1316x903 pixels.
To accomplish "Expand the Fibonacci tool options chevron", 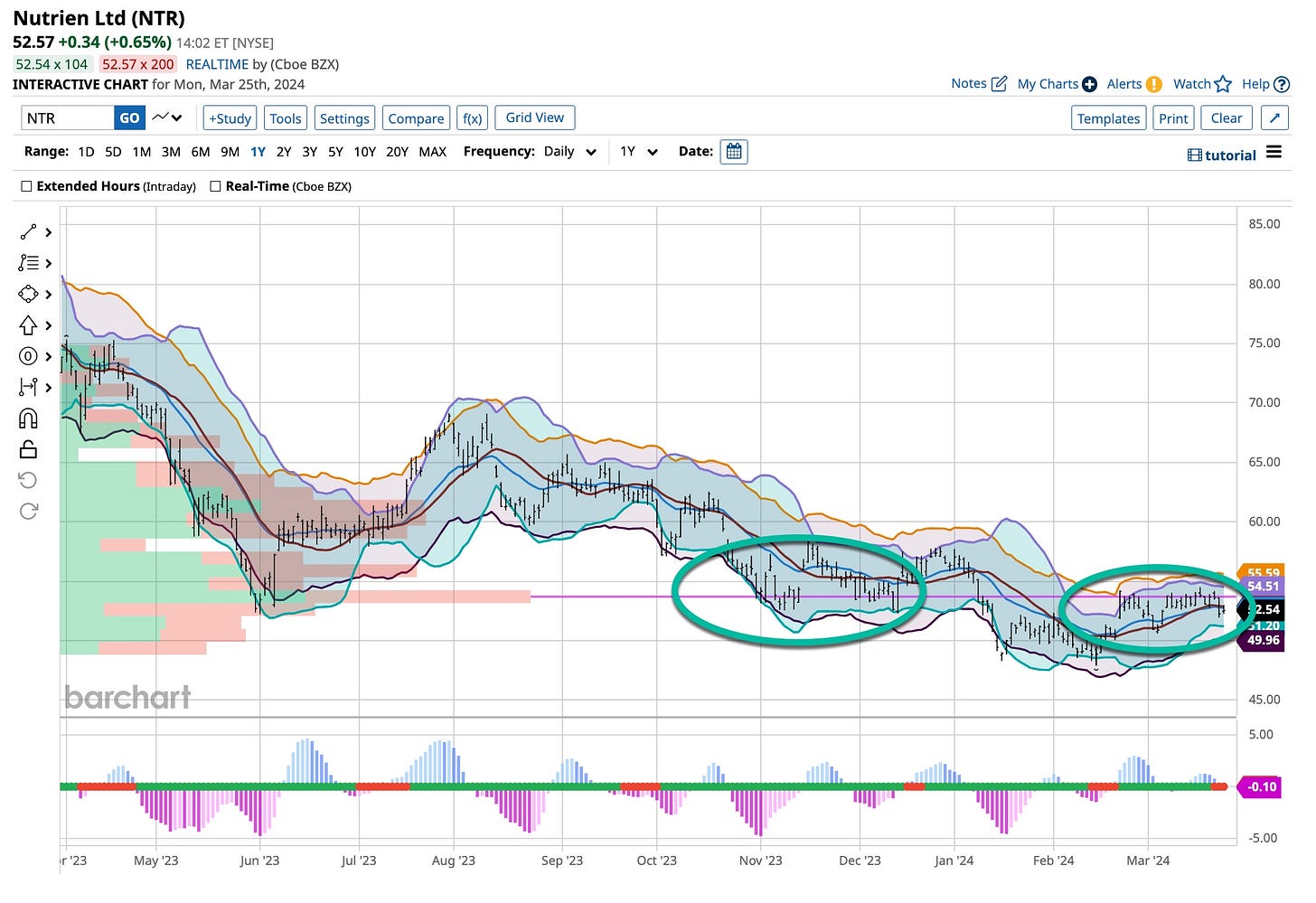I will (x=49, y=263).
